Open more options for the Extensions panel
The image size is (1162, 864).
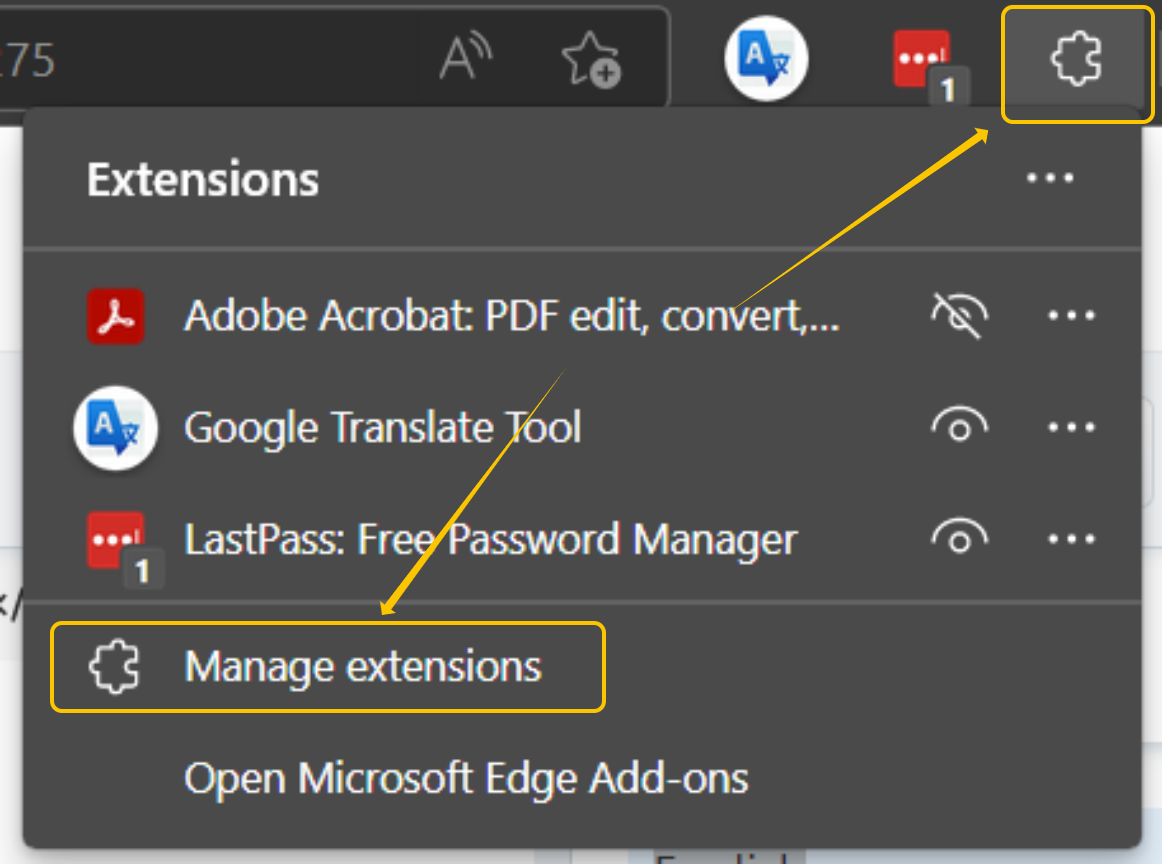coord(1049,178)
